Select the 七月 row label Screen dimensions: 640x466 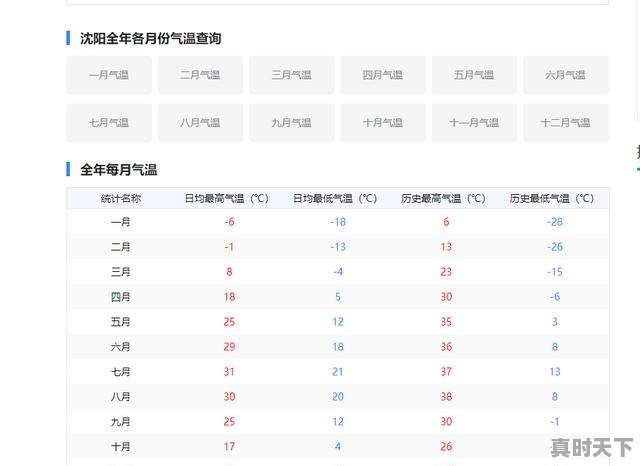(x=121, y=372)
